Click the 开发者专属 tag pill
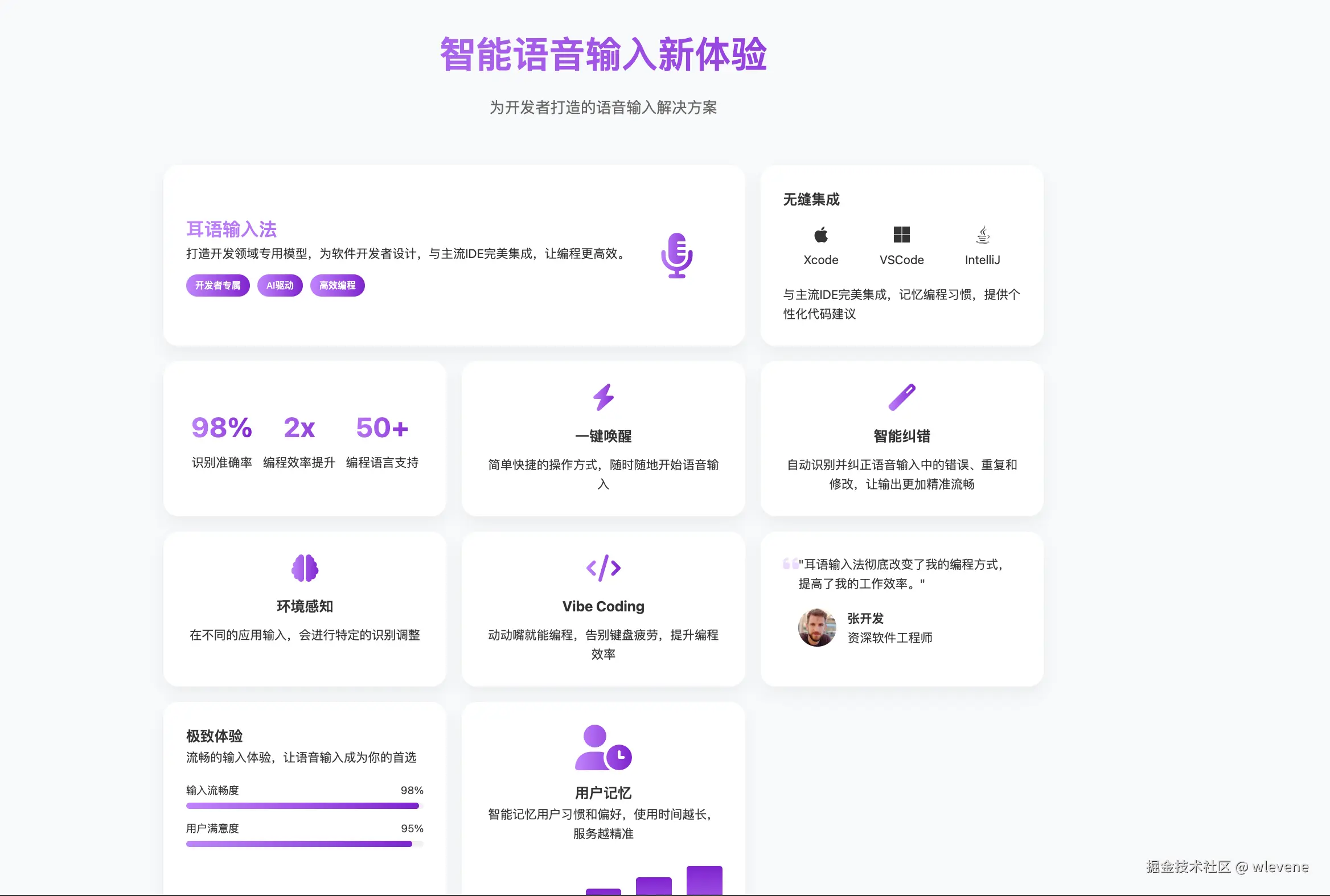 coord(217,285)
